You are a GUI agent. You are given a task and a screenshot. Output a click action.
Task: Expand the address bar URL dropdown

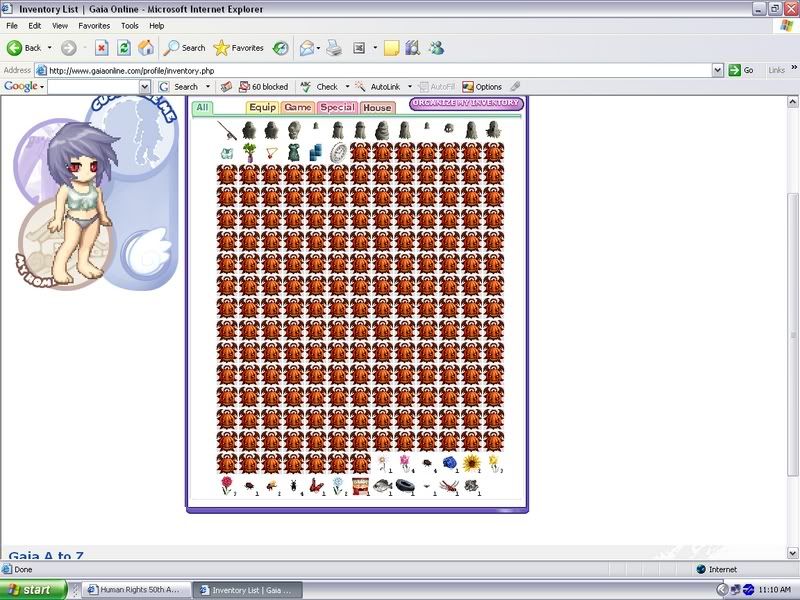coord(717,70)
